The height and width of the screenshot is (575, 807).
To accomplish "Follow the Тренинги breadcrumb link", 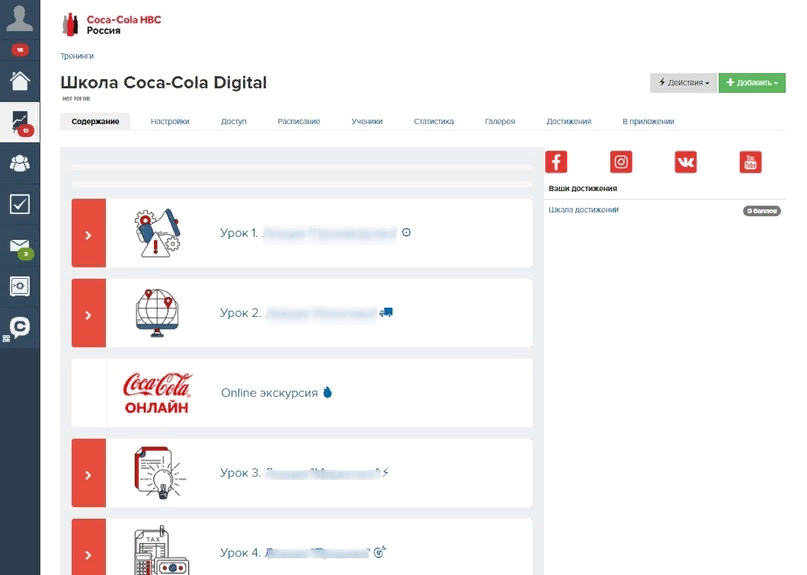I will pos(77,56).
